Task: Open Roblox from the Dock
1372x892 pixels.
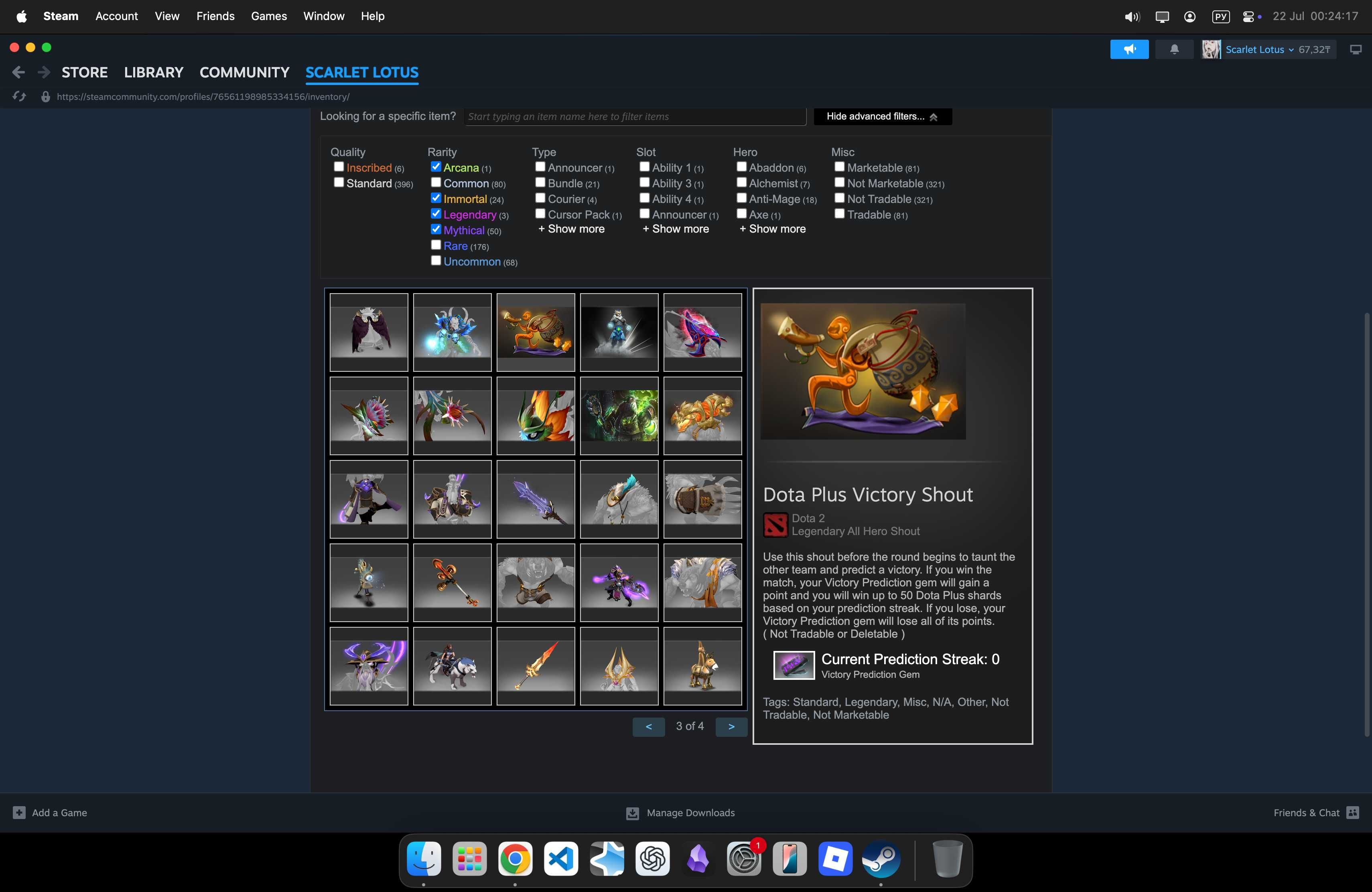Action: (835, 859)
